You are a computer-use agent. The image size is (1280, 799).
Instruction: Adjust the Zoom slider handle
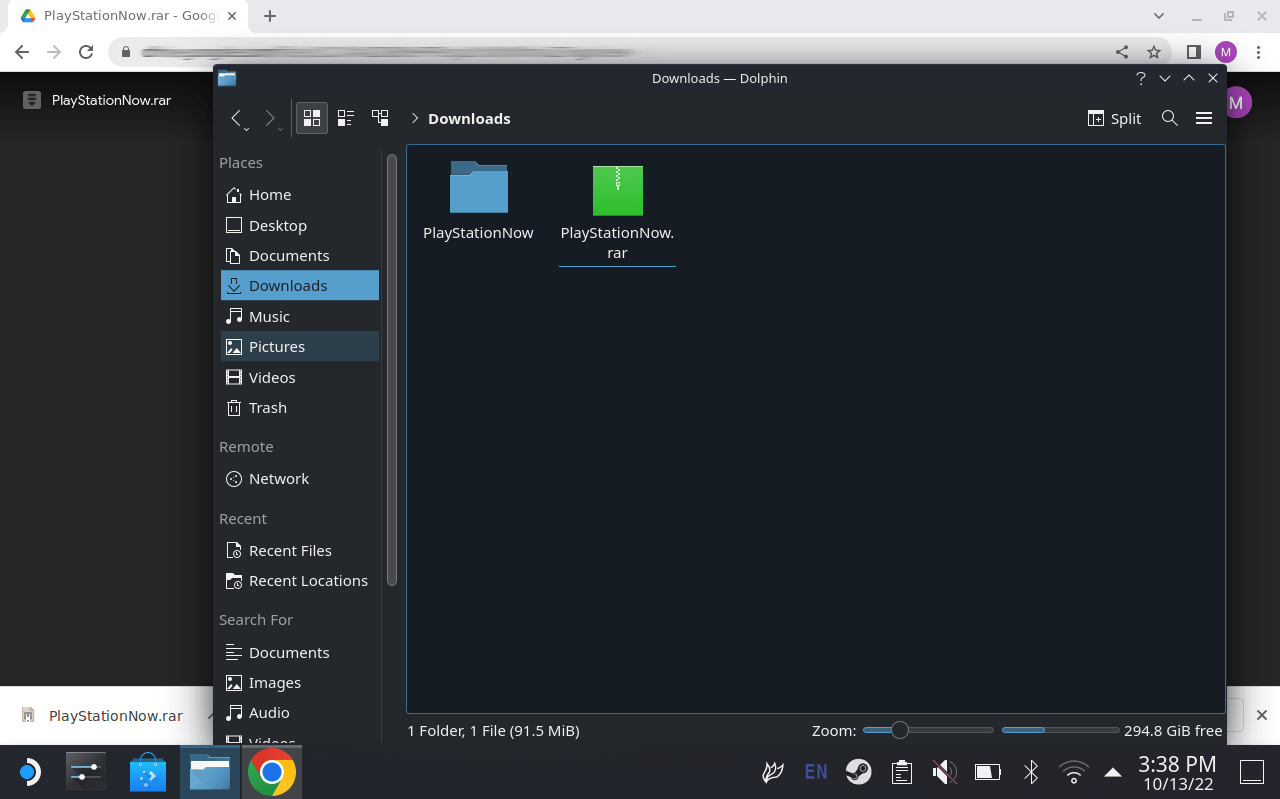point(899,730)
